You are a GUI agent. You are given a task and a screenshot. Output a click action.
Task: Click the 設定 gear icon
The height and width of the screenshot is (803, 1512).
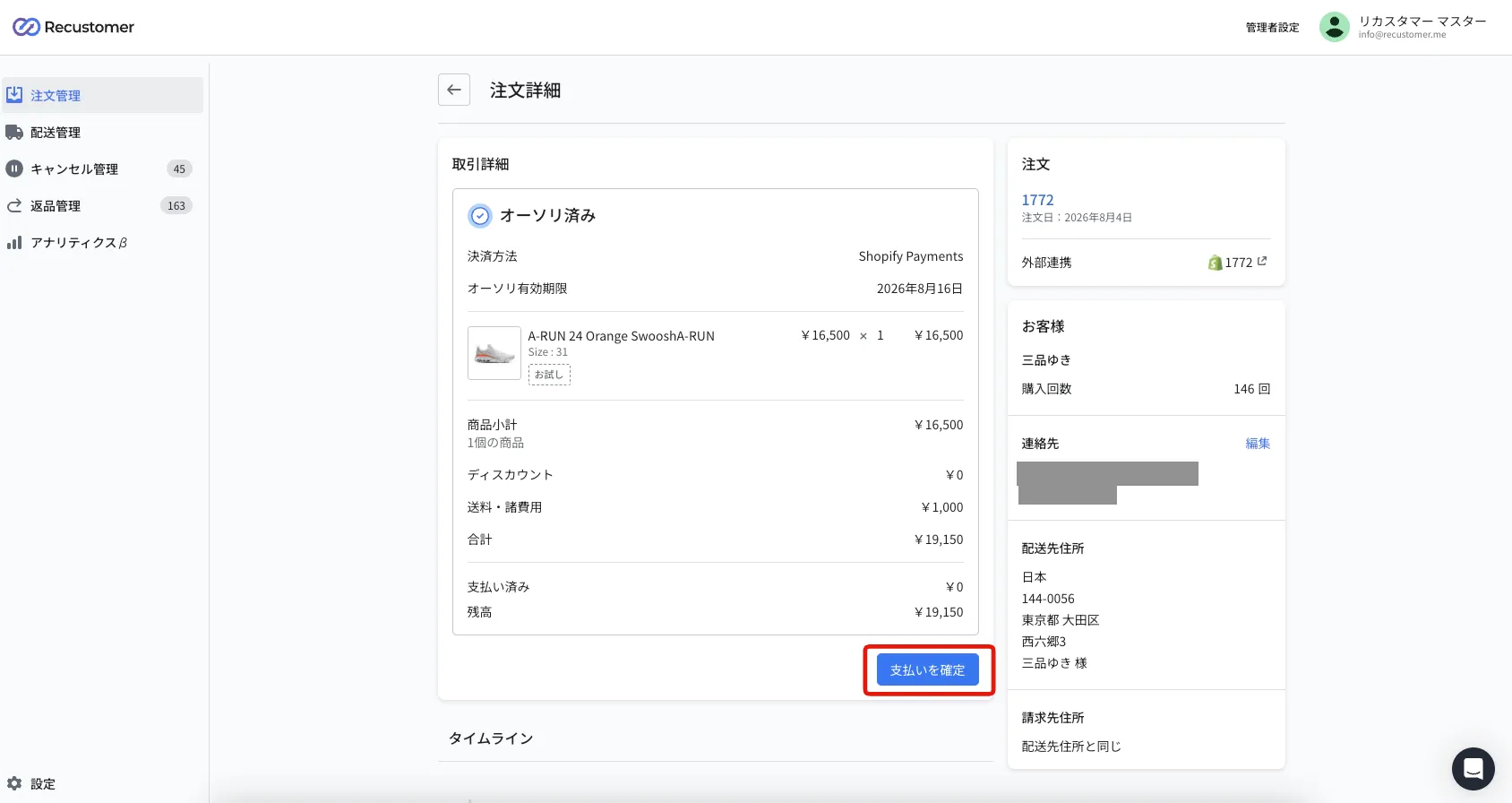(x=14, y=783)
